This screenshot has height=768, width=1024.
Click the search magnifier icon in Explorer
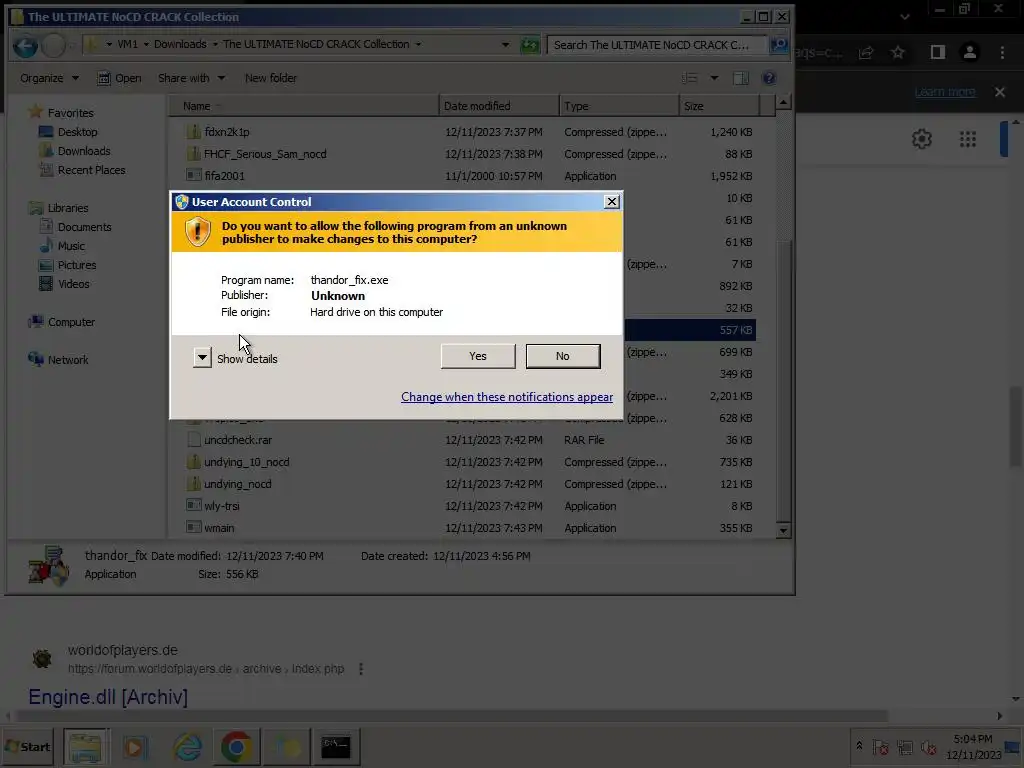(778, 45)
